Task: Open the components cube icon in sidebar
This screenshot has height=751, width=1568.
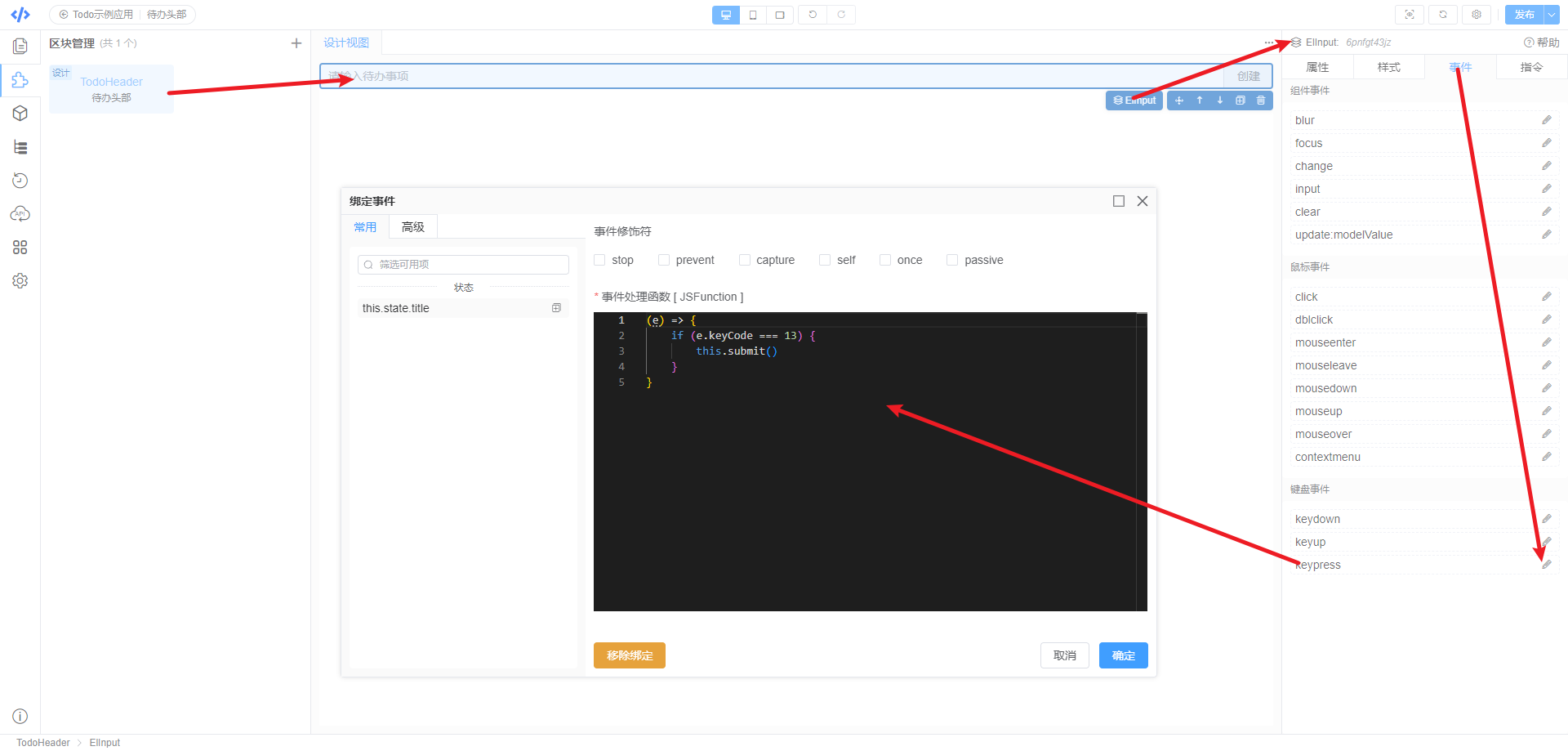Action: pyautogui.click(x=20, y=114)
